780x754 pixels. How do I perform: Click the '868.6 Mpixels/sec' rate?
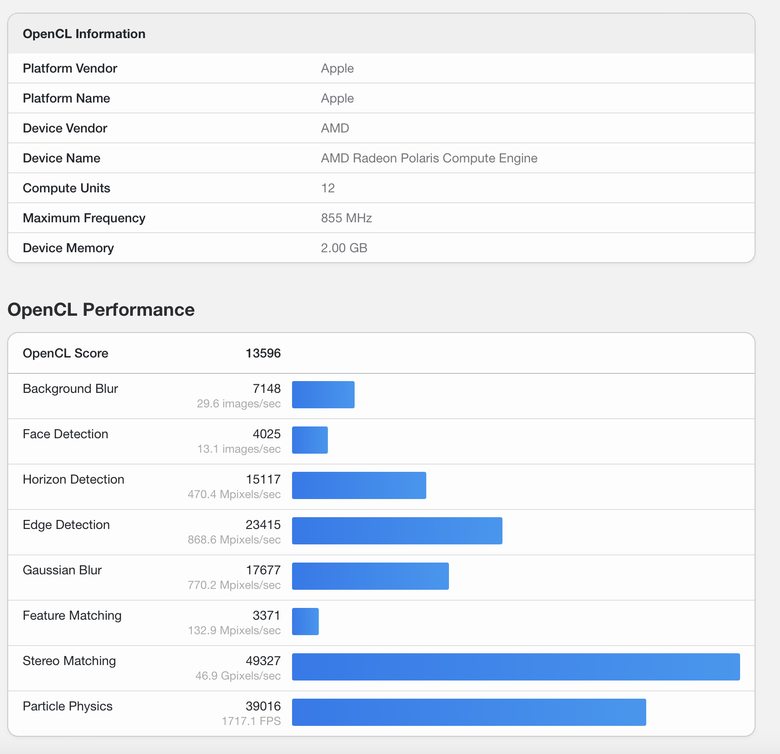(234, 540)
